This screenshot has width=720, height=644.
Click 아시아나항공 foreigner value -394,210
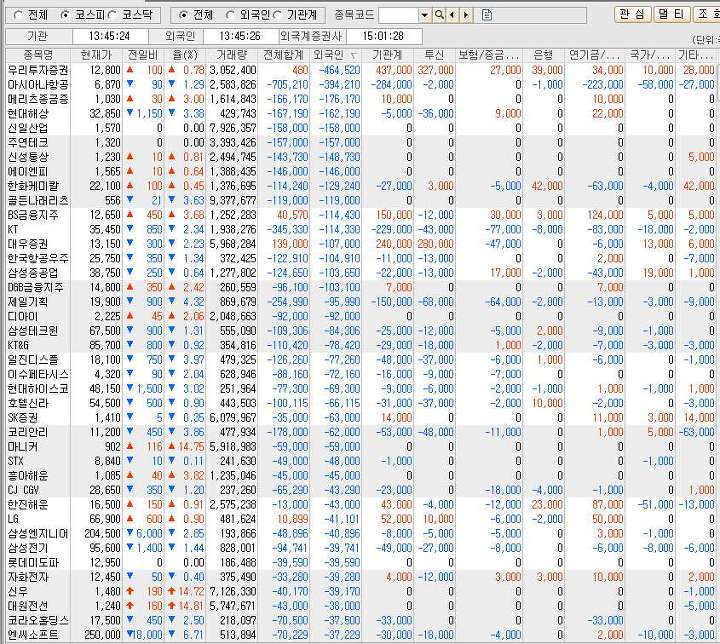[342, 85]
